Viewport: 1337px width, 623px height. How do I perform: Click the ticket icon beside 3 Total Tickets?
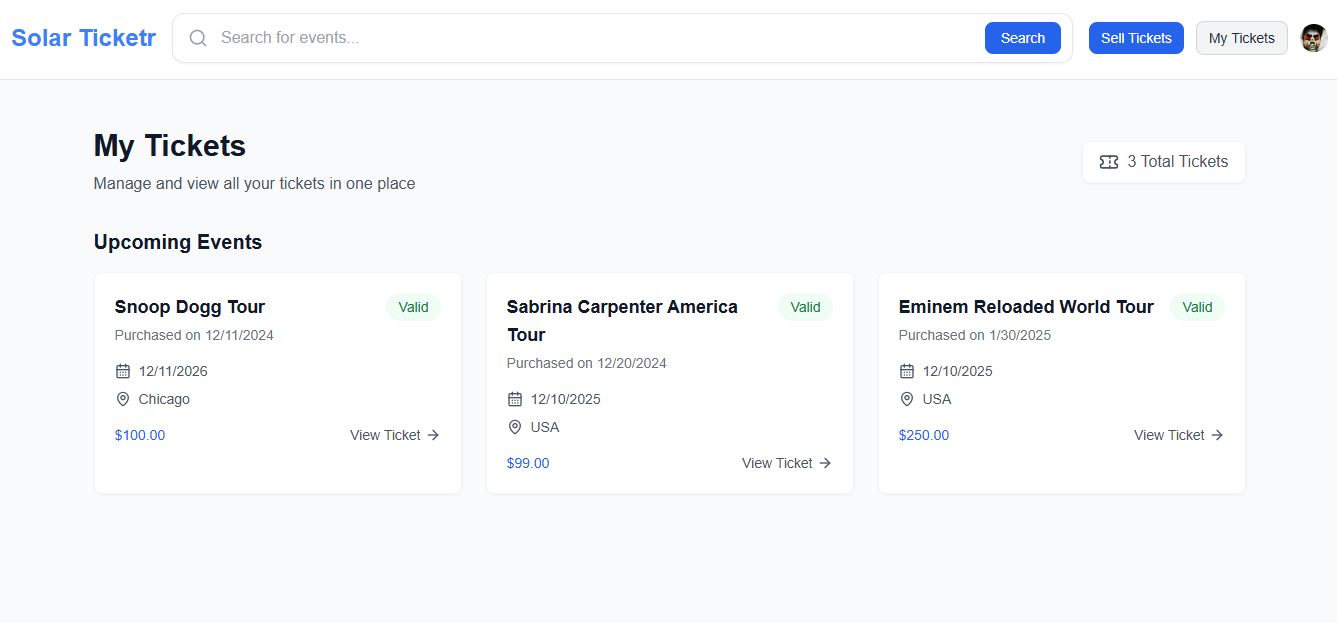point(1108,162)
